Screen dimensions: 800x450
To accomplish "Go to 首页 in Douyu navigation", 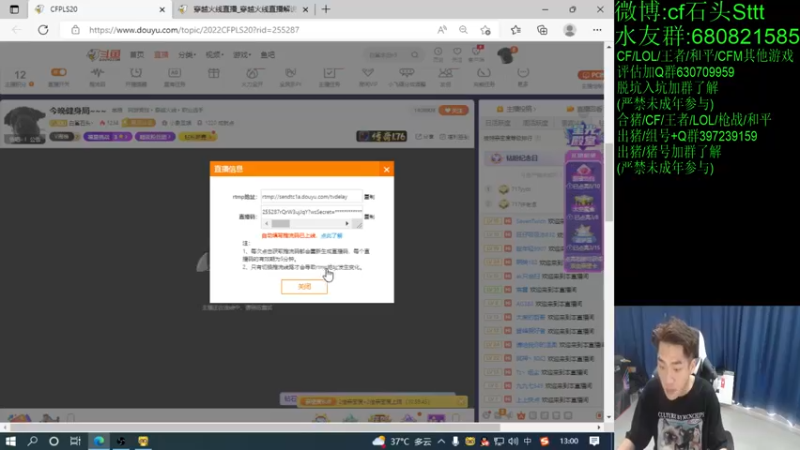I will click(x=137, y=55).
